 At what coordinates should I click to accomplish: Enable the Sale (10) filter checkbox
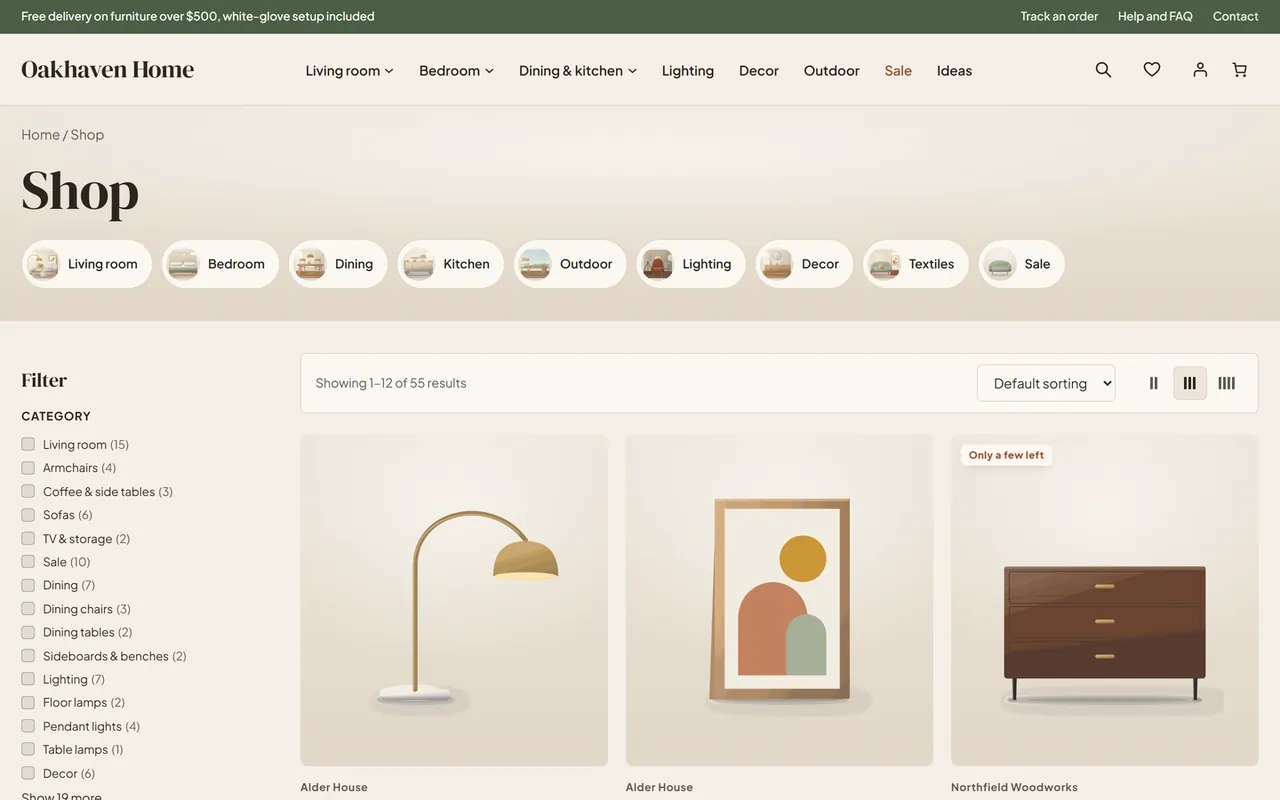[x=28, y=562]
